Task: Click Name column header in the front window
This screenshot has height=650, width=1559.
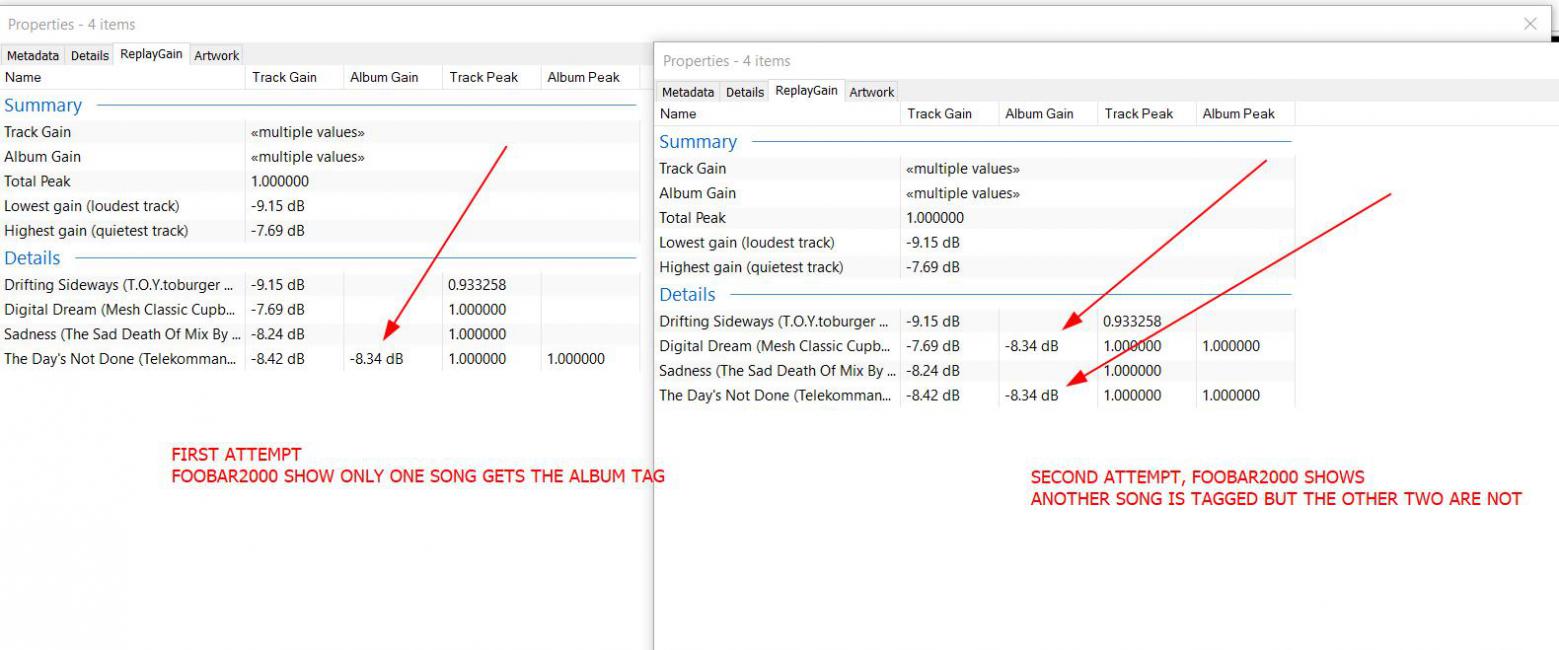Action: [x=678, y=114]
